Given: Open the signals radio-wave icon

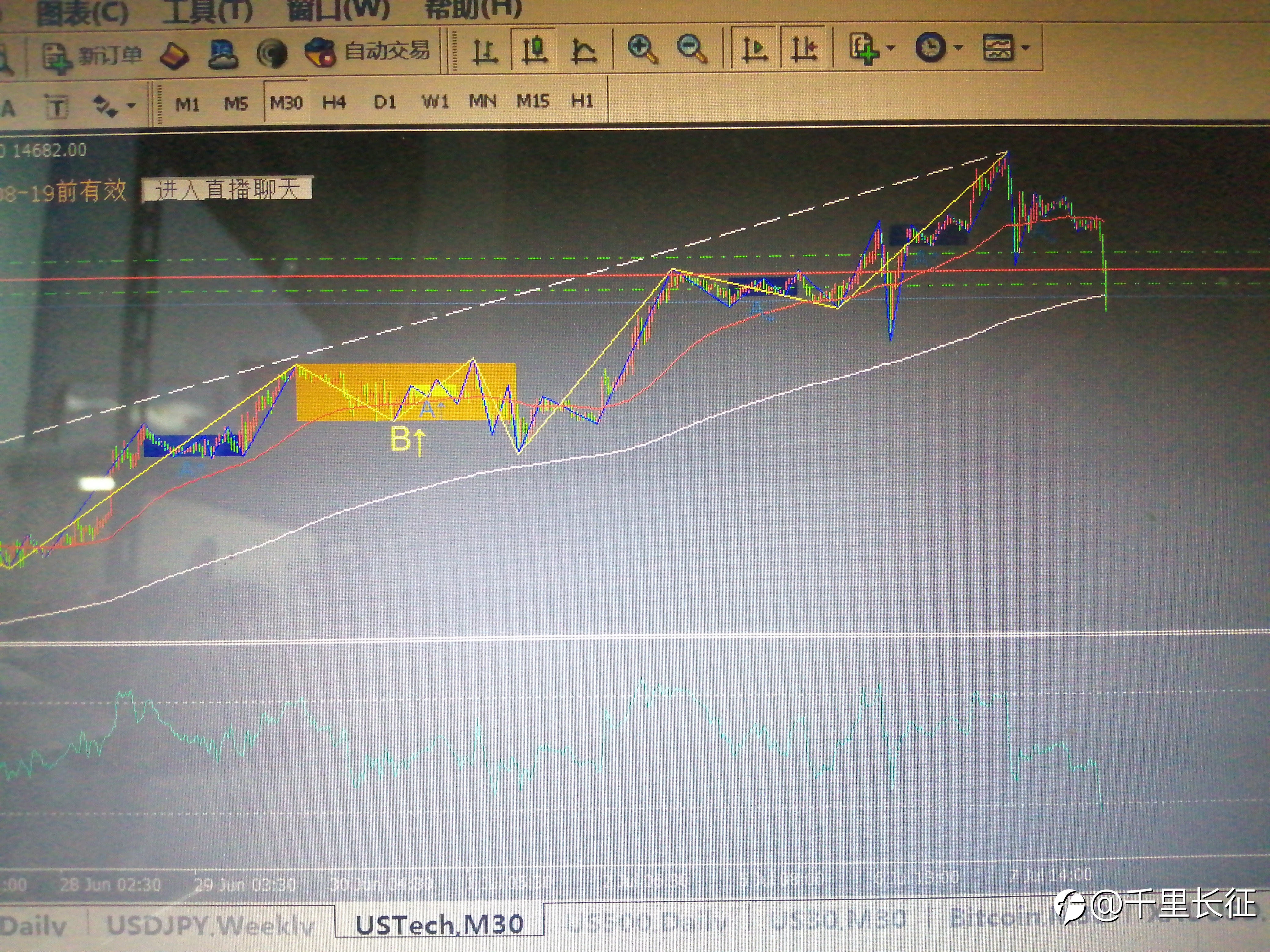Looking at the screenshot, I should click(x=272, y=54).
